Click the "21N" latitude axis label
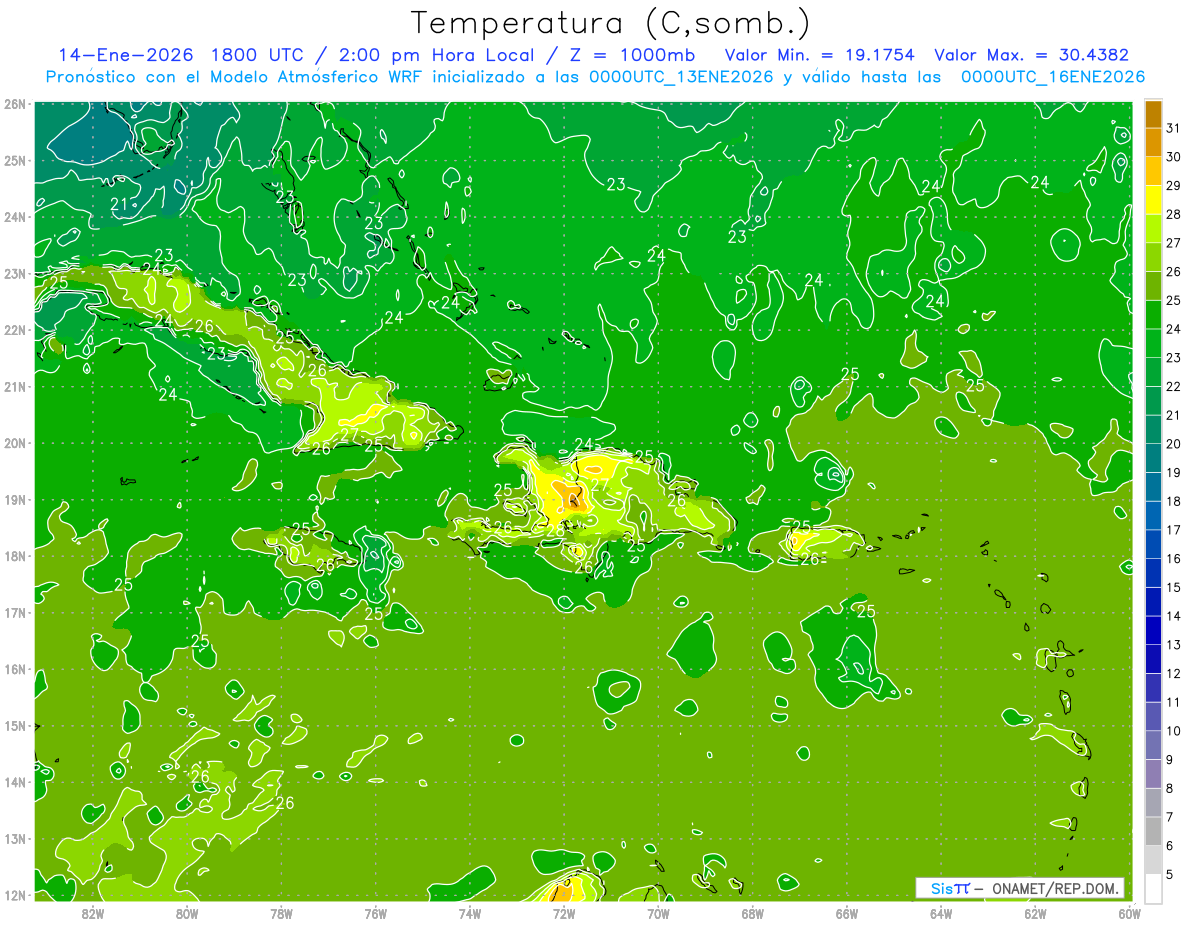 (15, 386)
